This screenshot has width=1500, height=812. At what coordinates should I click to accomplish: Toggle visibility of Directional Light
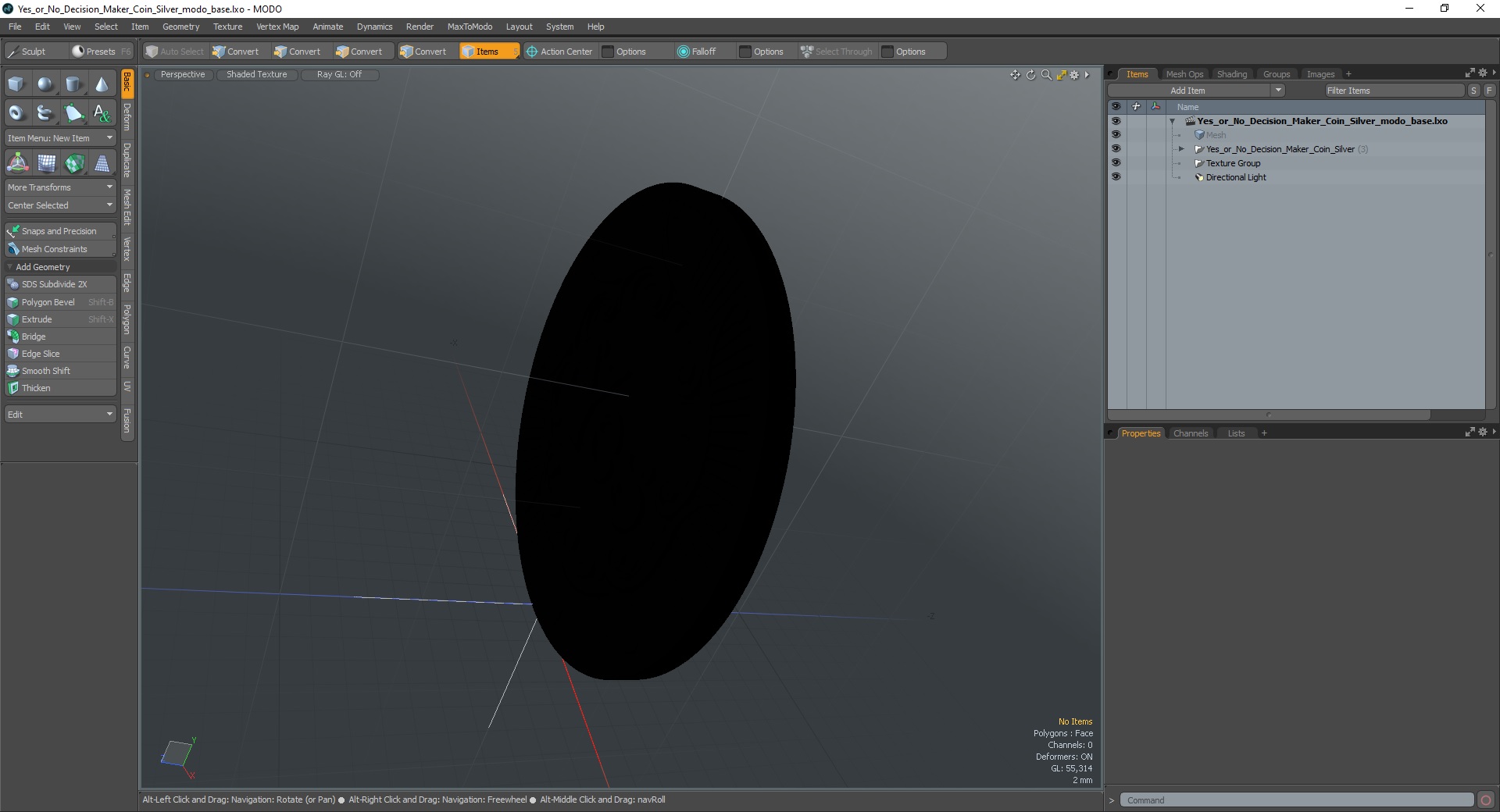tap(1116, 177)
